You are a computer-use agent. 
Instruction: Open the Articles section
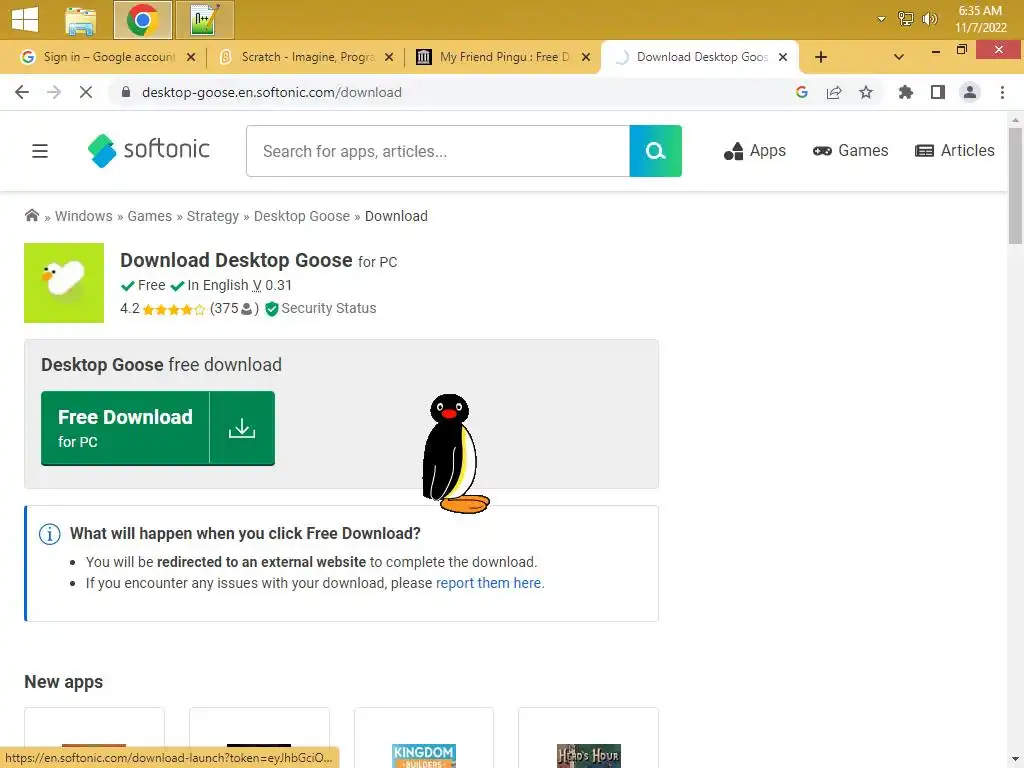point(954,151)
